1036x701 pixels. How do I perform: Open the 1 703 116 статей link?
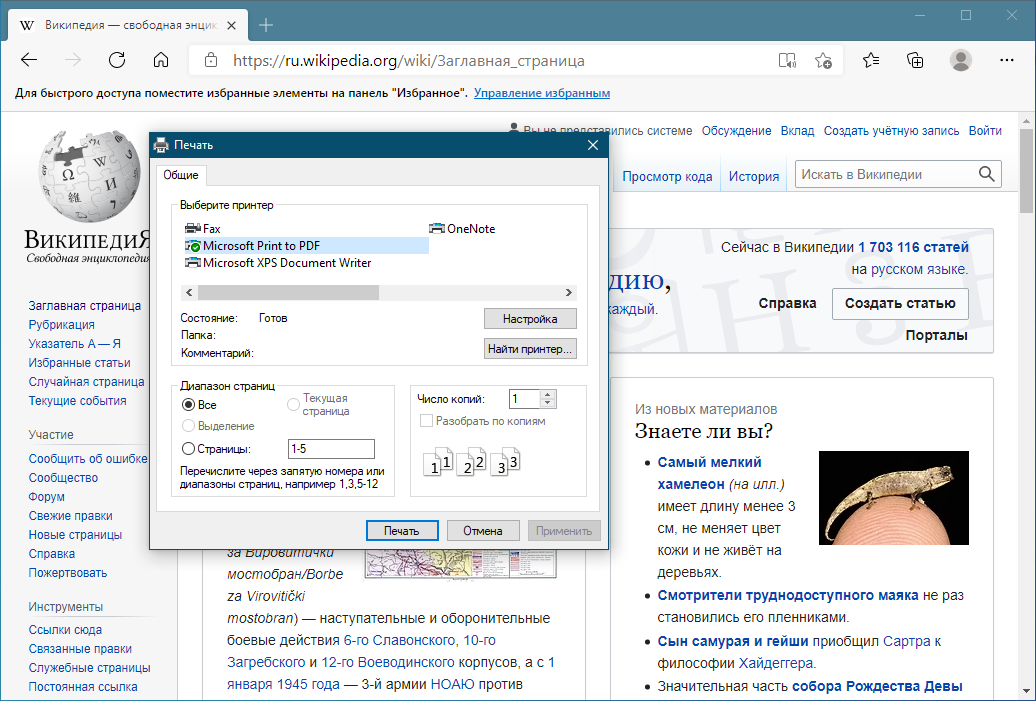point(913,247)
